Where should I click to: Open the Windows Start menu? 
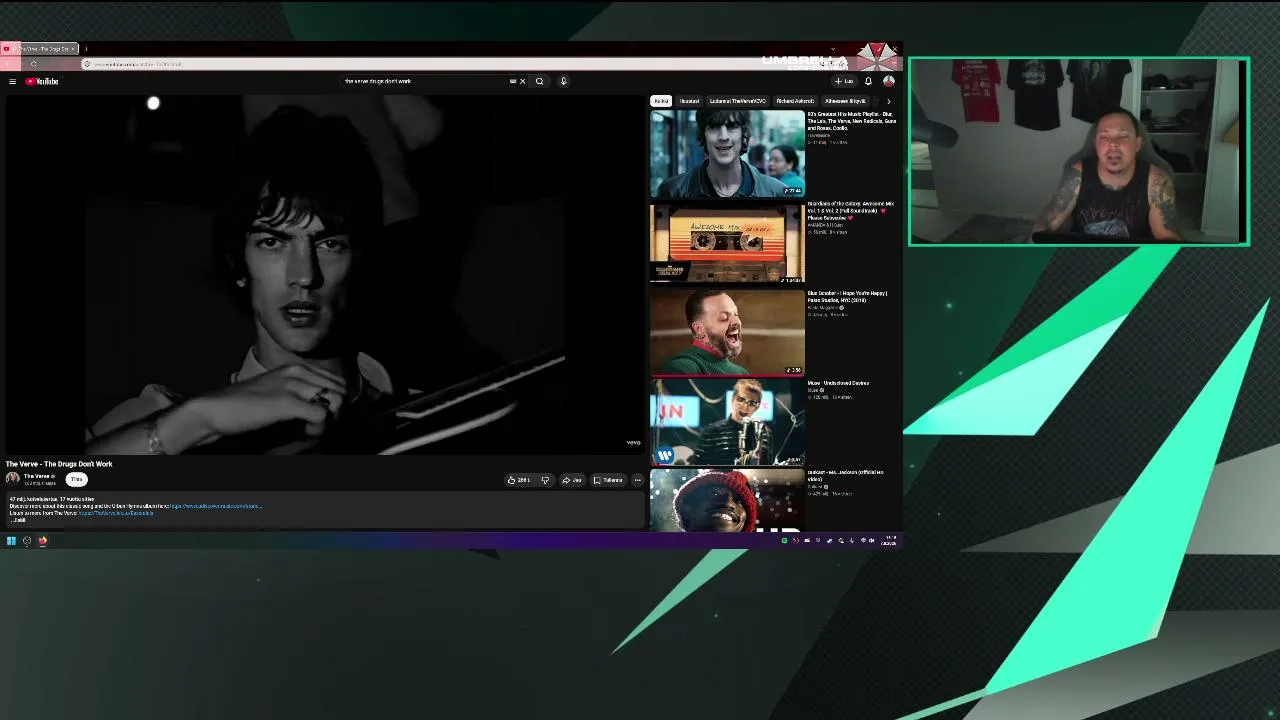point(11,541)
